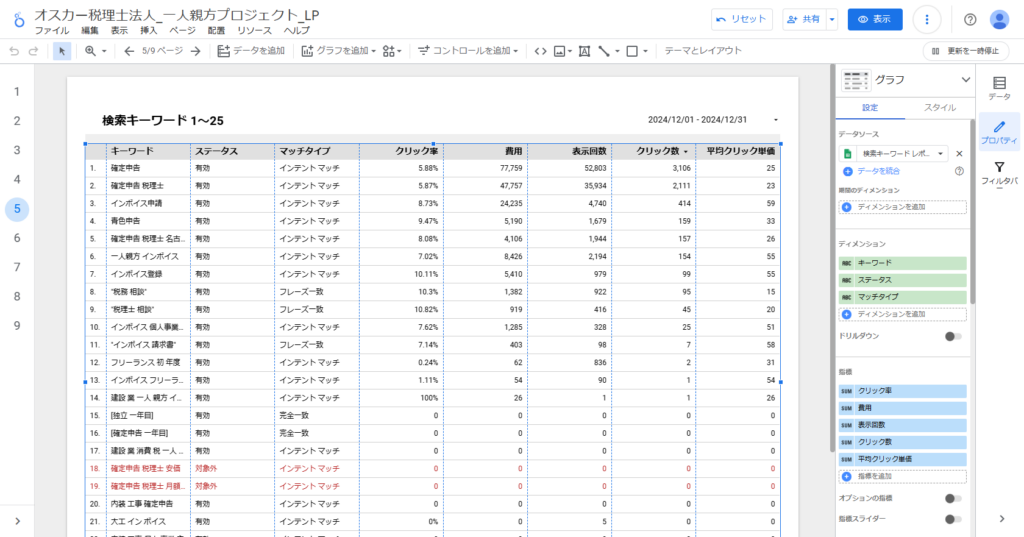Remove the data source with X icon
The width and height of the screenshot is (1024, 537).
(959, 154)
